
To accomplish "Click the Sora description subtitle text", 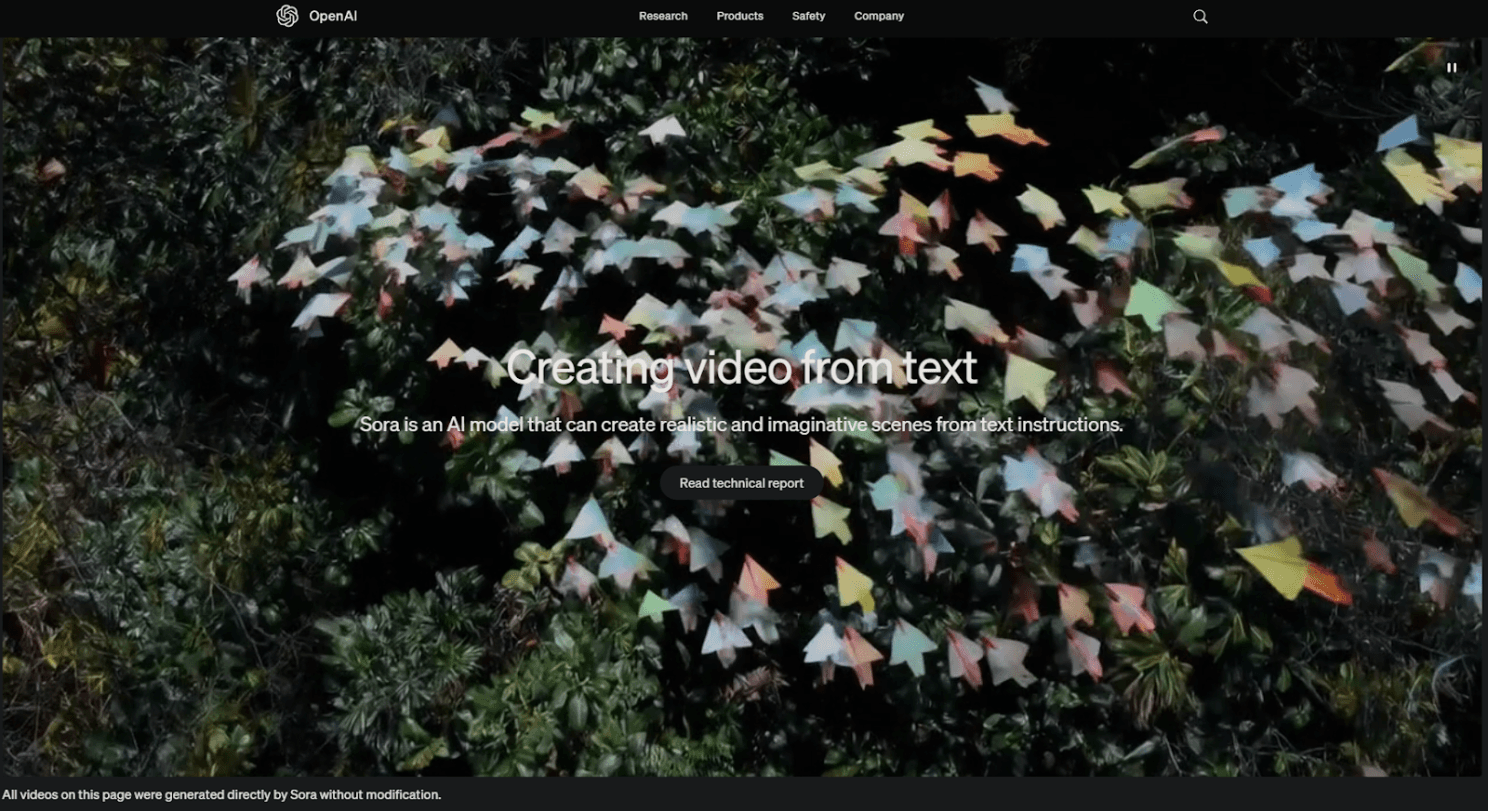I will pos(741,424).
